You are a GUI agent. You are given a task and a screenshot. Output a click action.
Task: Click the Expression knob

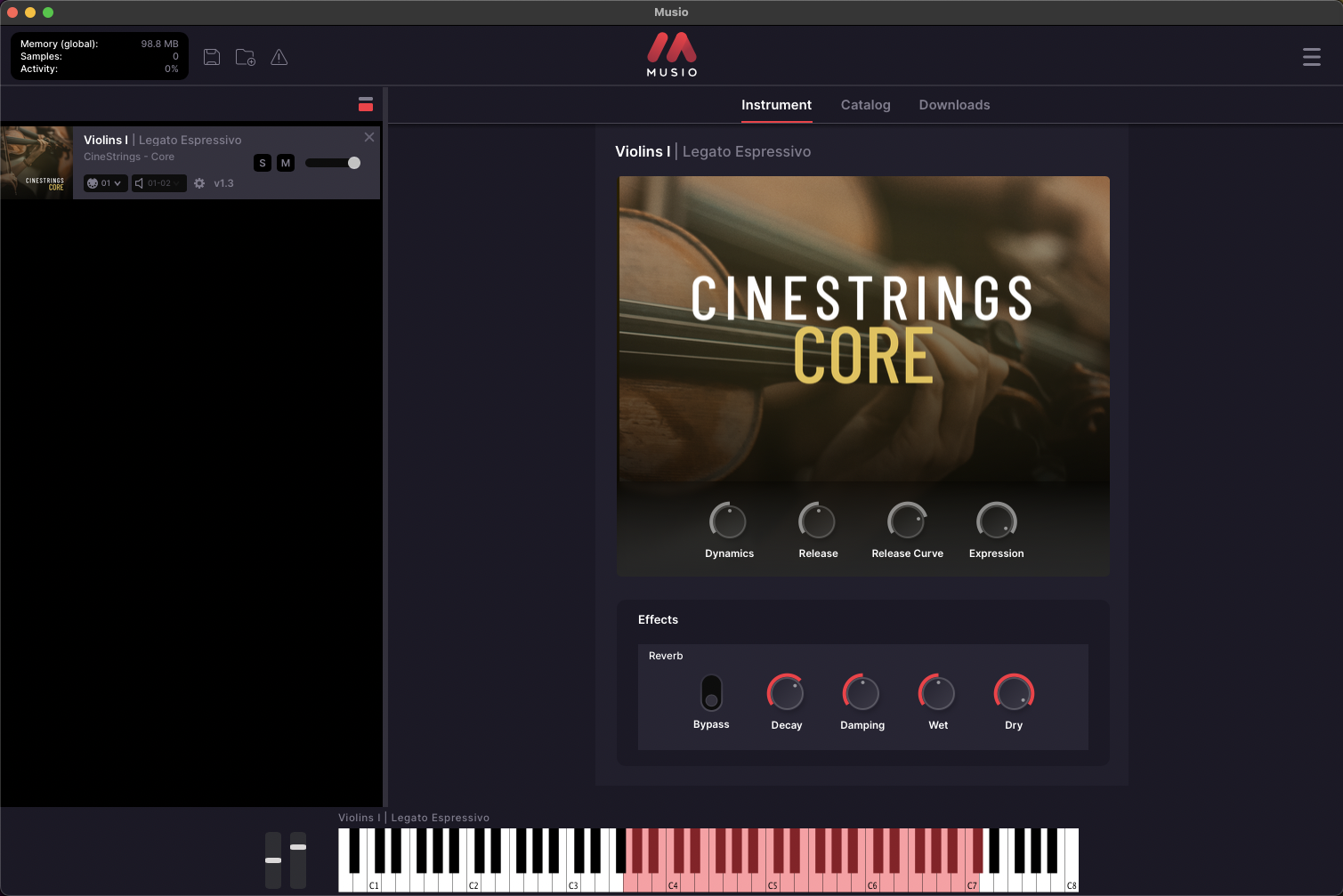click(996, 521)
